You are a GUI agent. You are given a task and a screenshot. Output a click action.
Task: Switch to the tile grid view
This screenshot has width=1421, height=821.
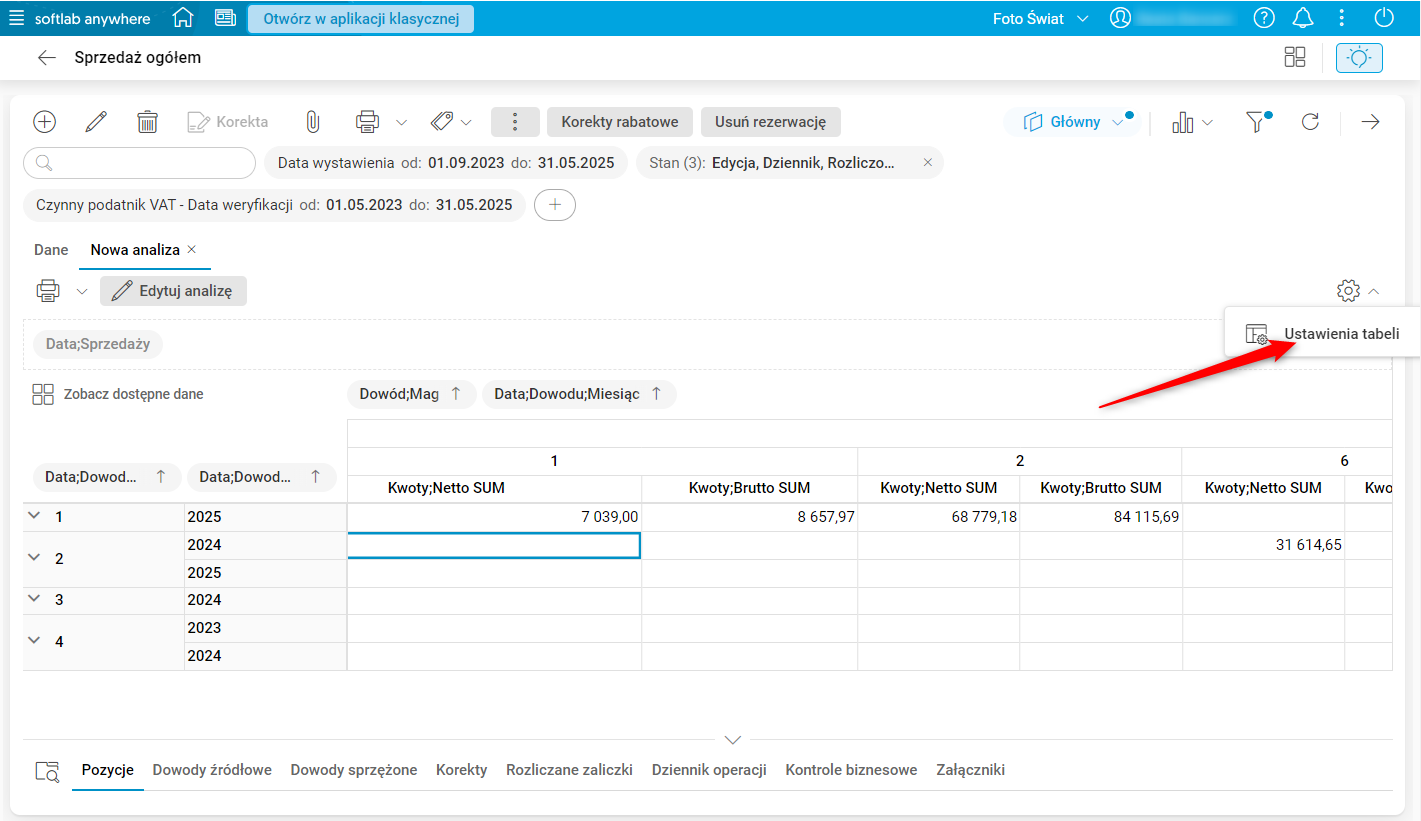tap(1295, 57)
